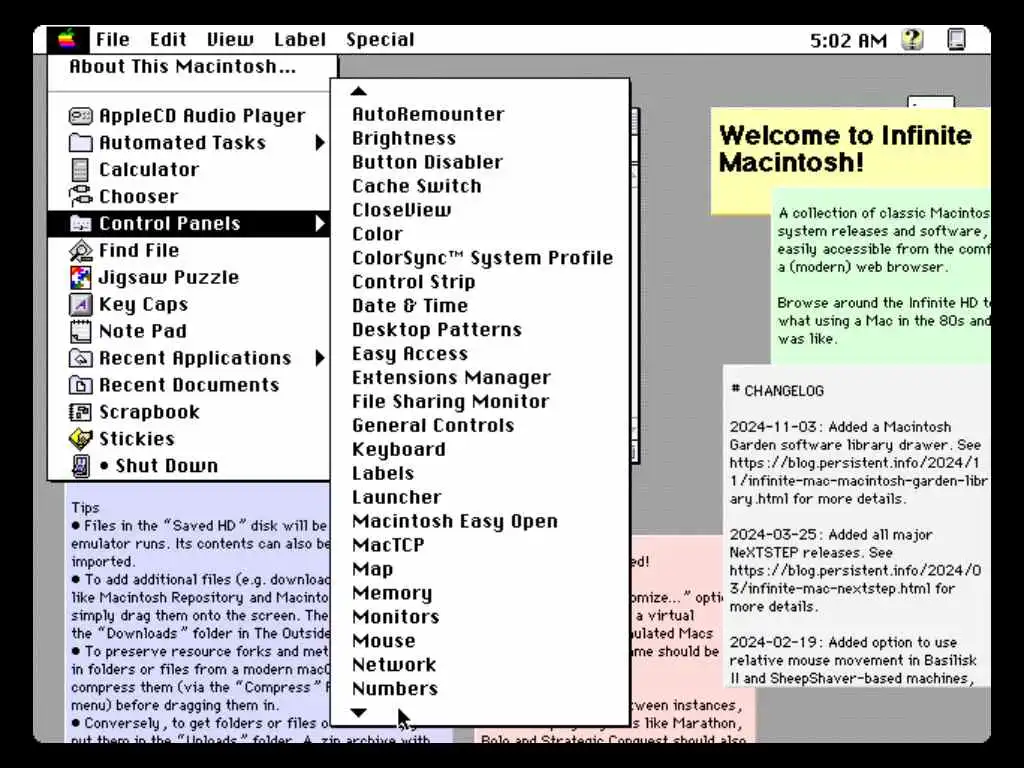Open the Memory control panel

(392, 593)
